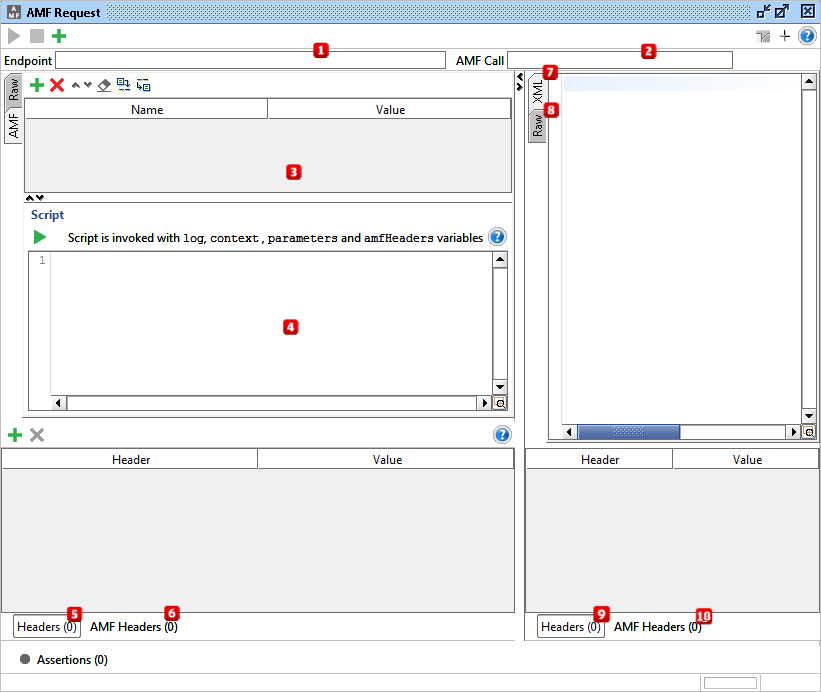Click response headers Value column heading
Viewport: 821px width, 692px height.
point(747,460)
